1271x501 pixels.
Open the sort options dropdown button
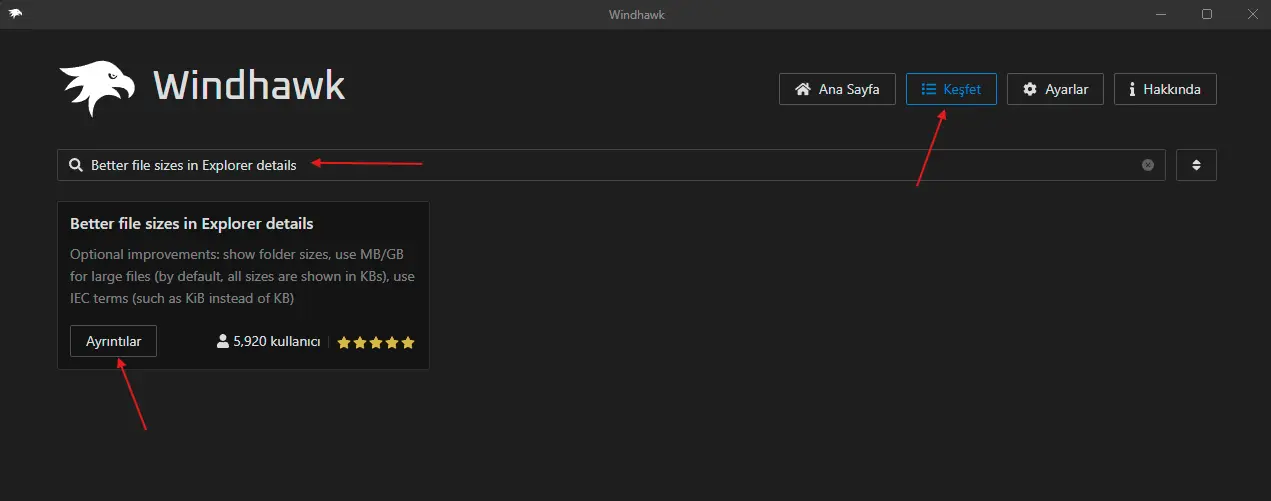pyautogui.click(x=1196, y=165)
